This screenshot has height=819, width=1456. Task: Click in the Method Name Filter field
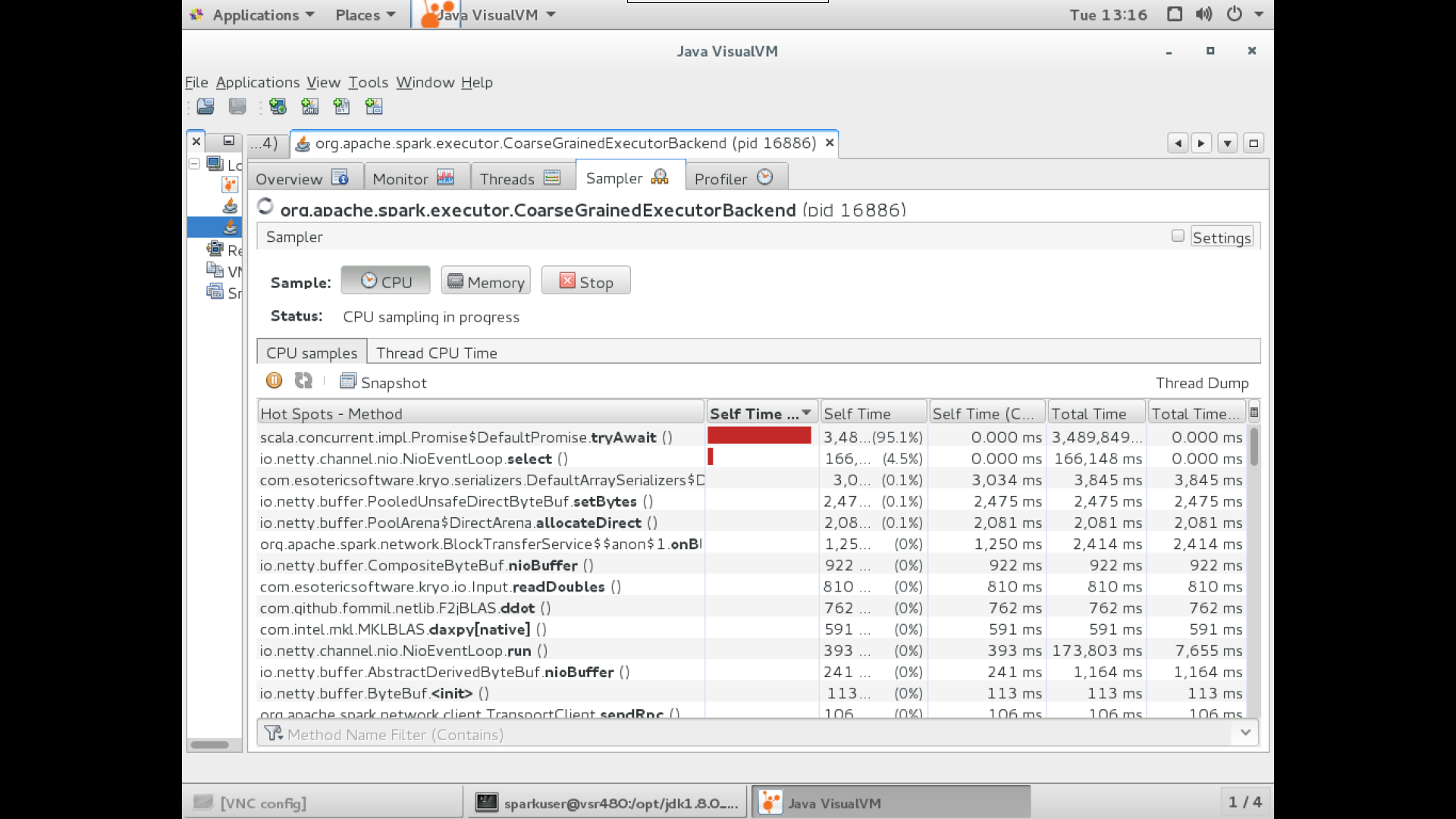coord(751,734)
